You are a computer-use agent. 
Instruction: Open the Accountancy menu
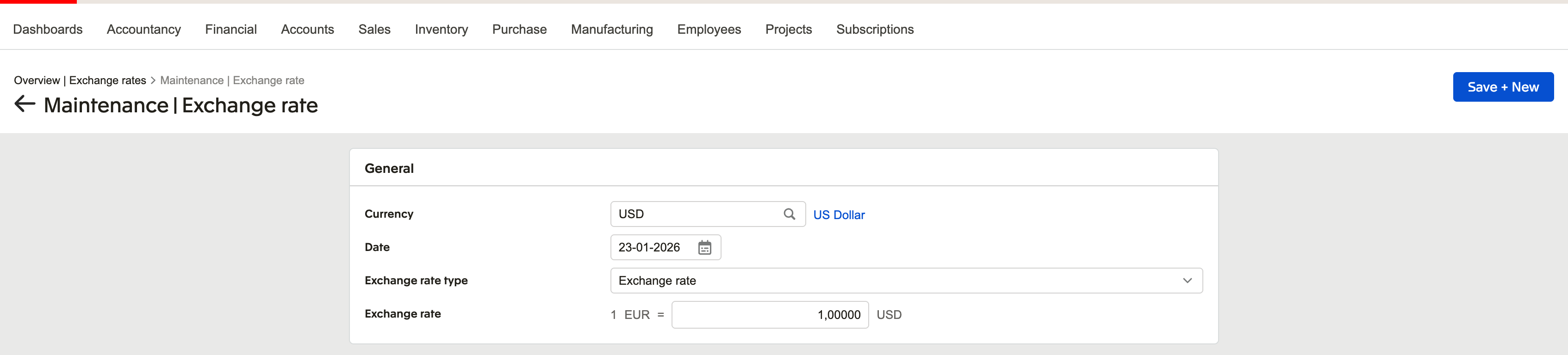point(143,29)
